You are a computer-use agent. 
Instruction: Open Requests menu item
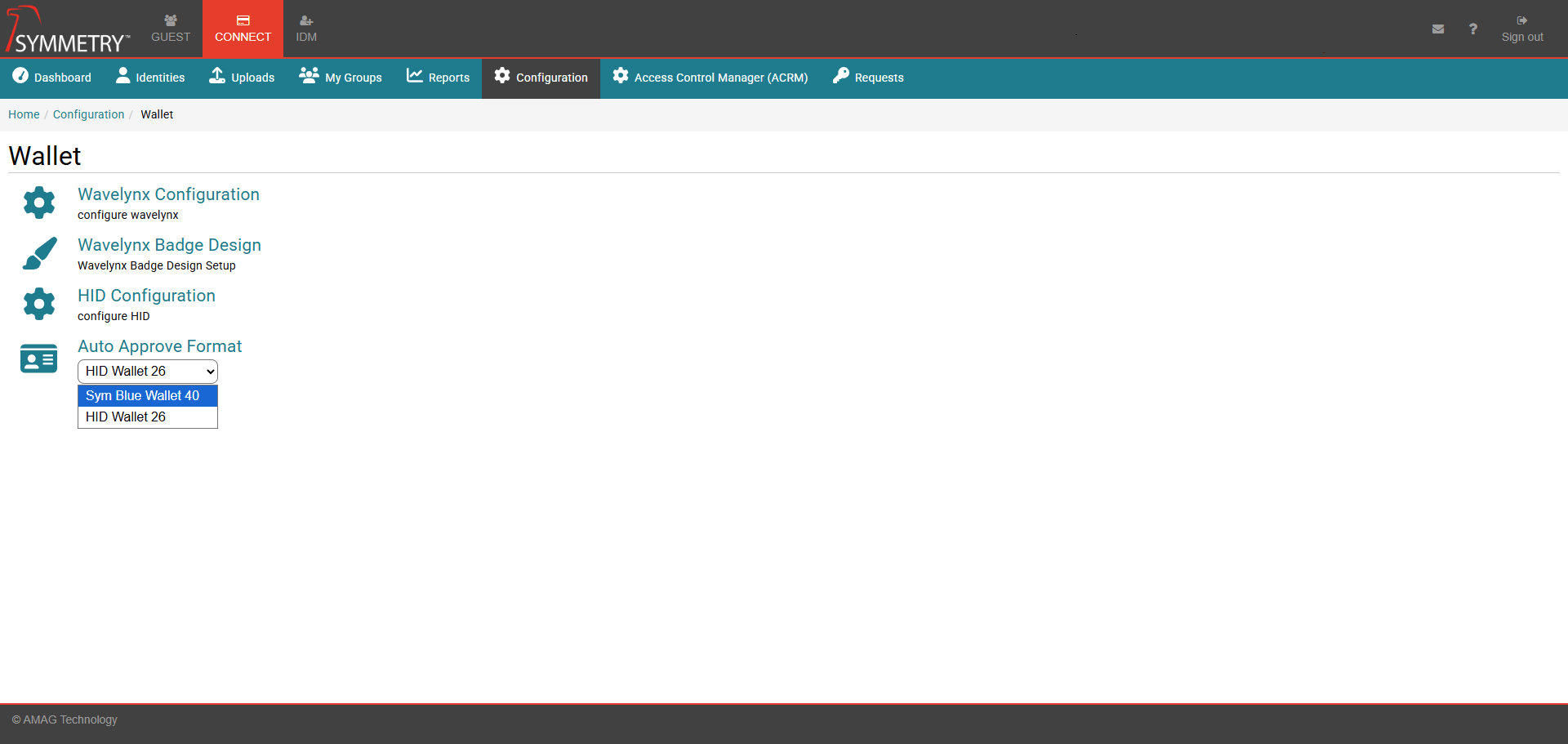pos(868,78)
